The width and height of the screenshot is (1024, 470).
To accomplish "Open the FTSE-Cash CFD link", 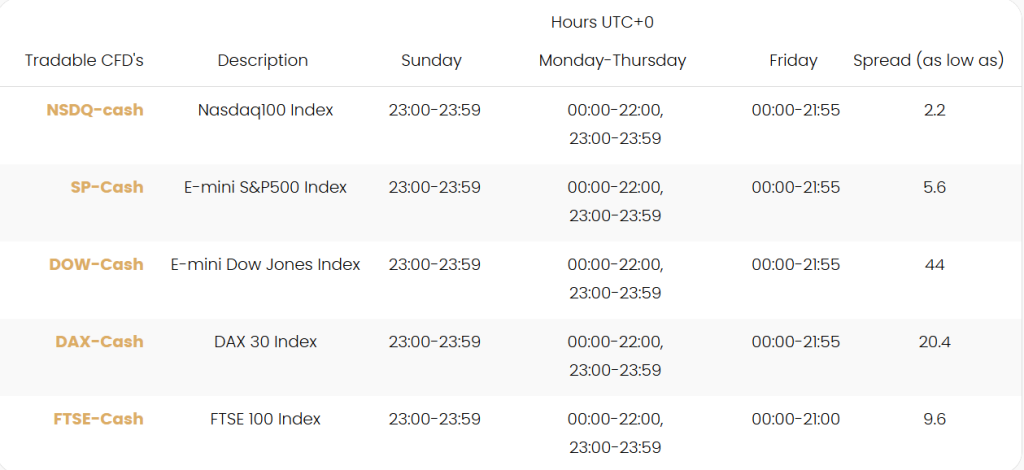I will (x=98, y=419).
